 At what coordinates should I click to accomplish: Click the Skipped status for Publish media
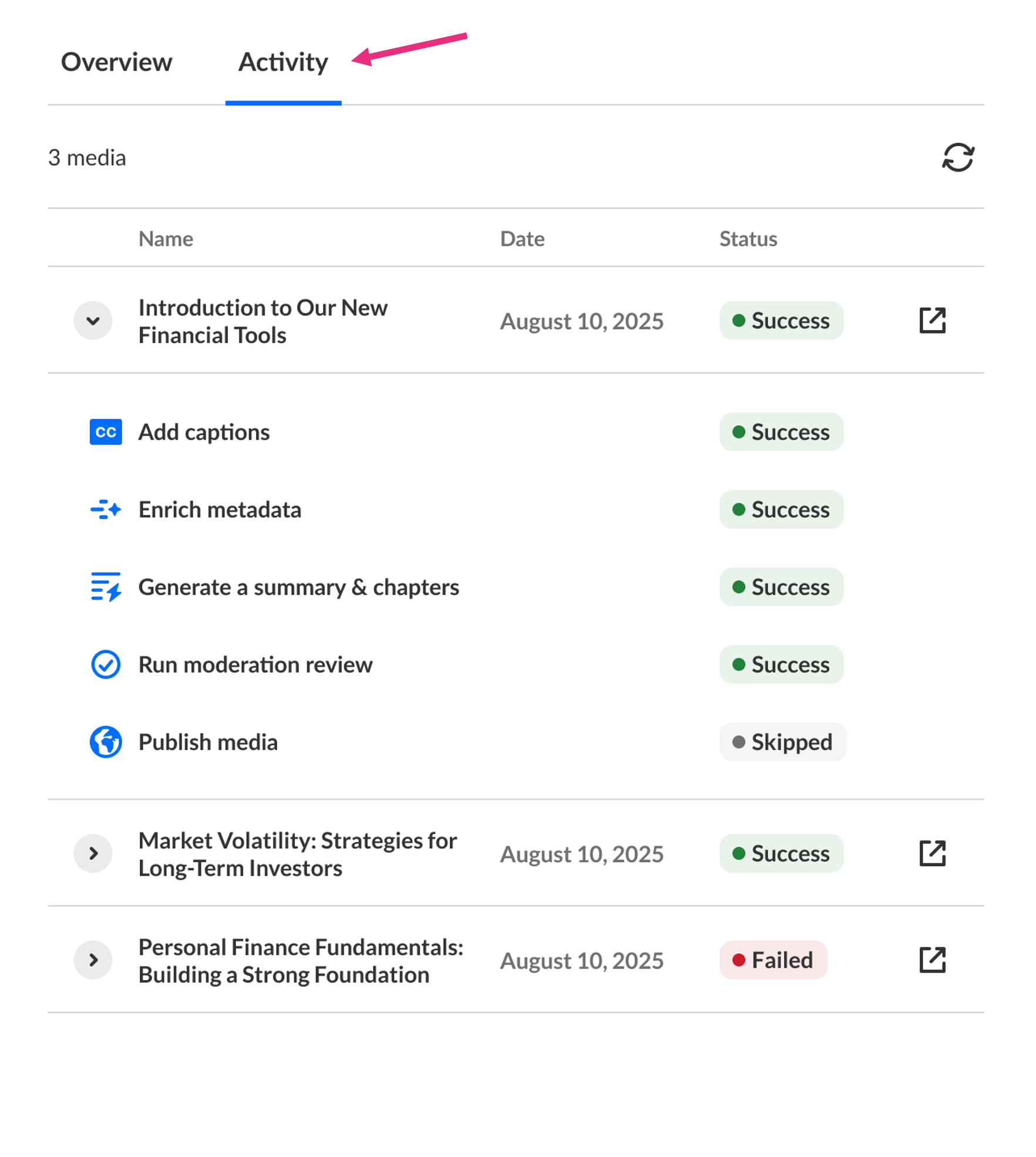click(782, 742)
